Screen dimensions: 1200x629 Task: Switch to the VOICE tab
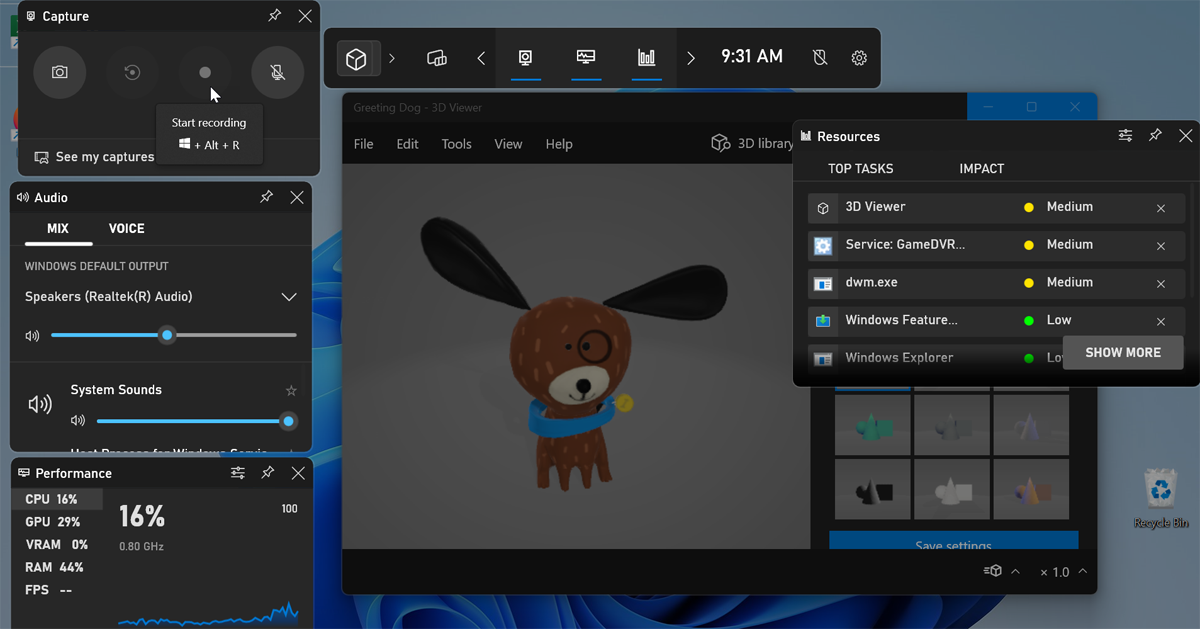pos(126,228)
